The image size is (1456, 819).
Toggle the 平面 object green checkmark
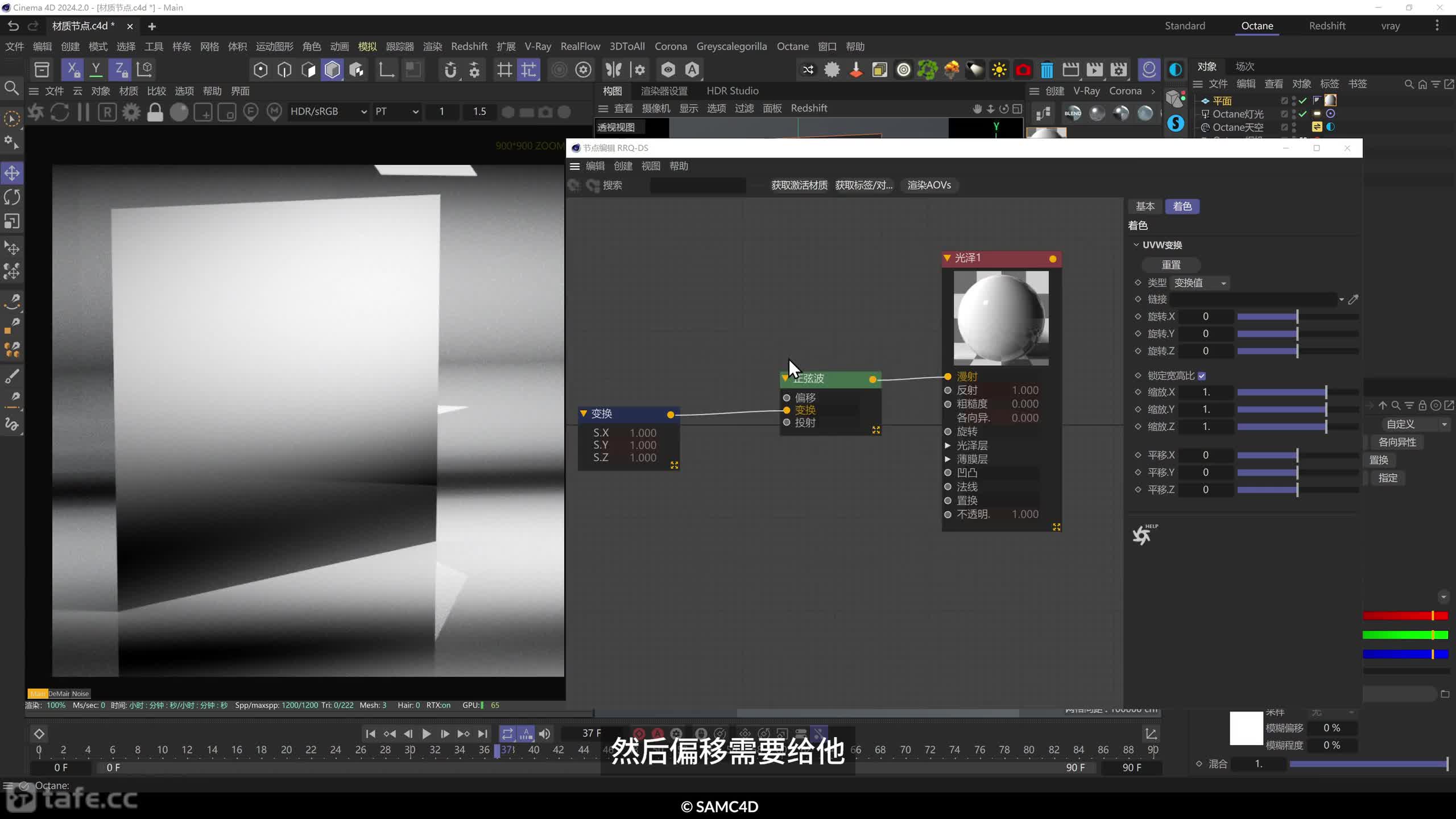pyautogui.click(x=1302, y=101)
